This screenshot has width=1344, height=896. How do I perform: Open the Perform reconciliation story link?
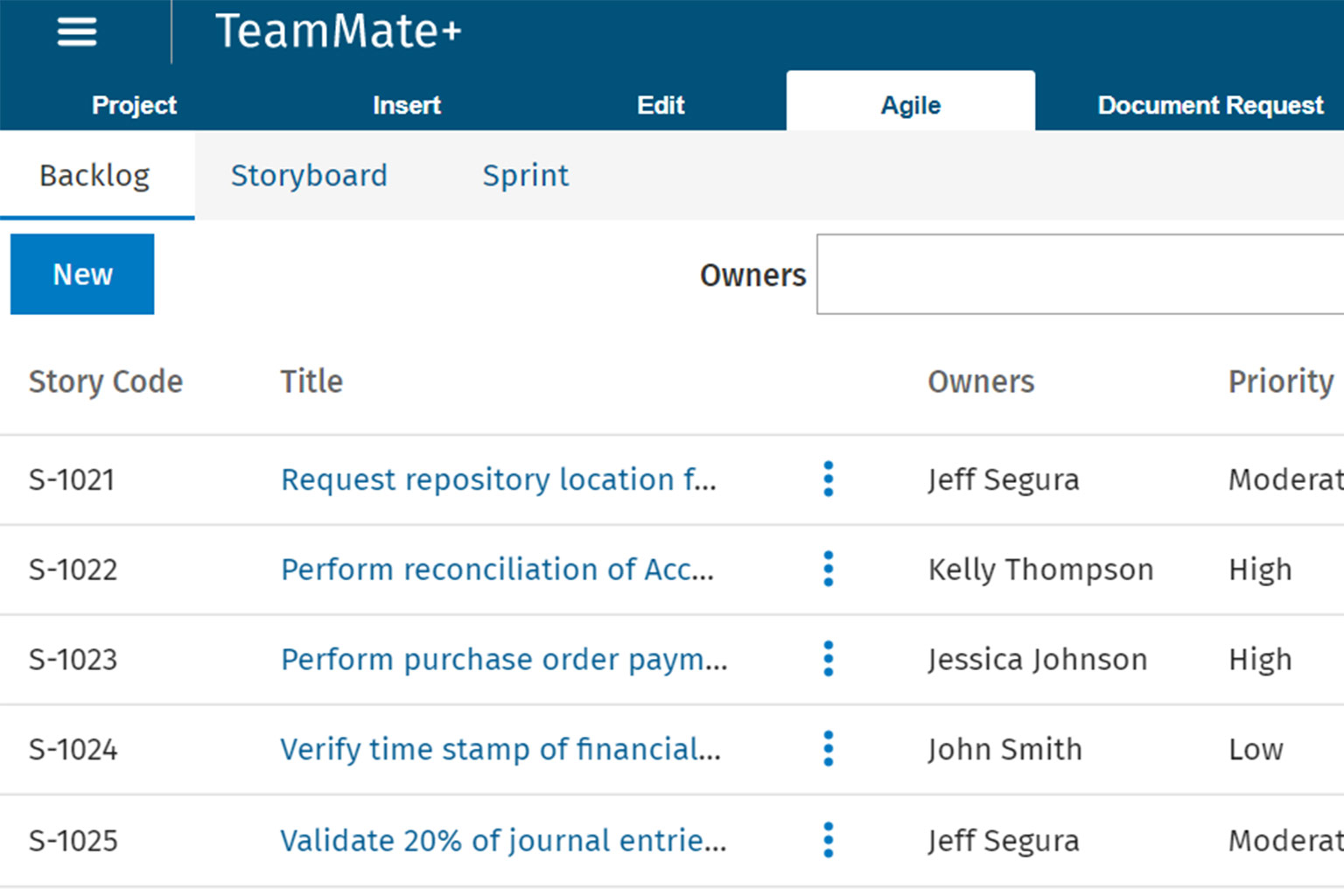point(497,570)
